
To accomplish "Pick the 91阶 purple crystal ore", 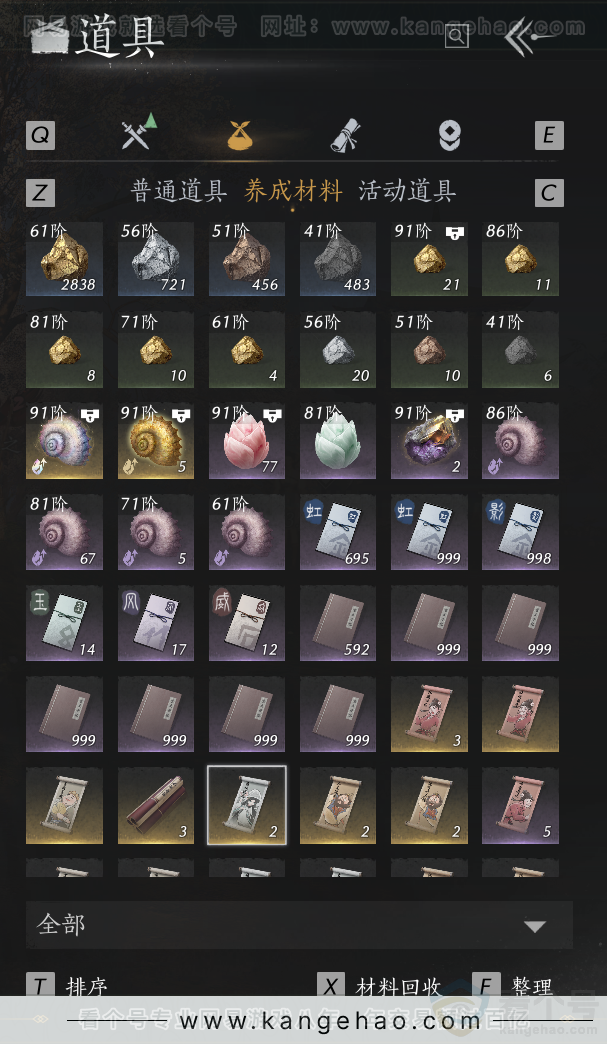I will coord(429,441).
